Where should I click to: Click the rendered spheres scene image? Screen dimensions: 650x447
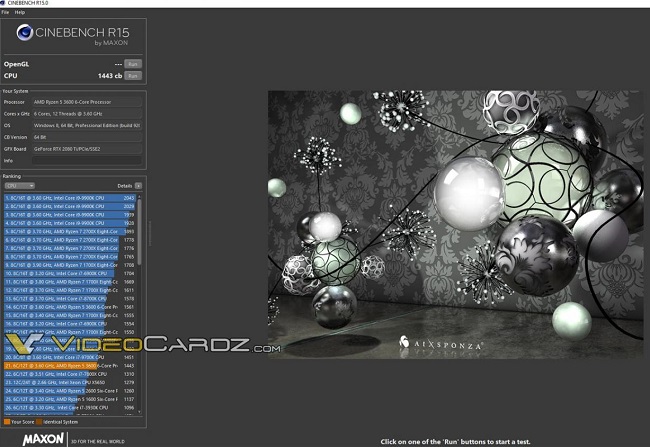point(456,224)
